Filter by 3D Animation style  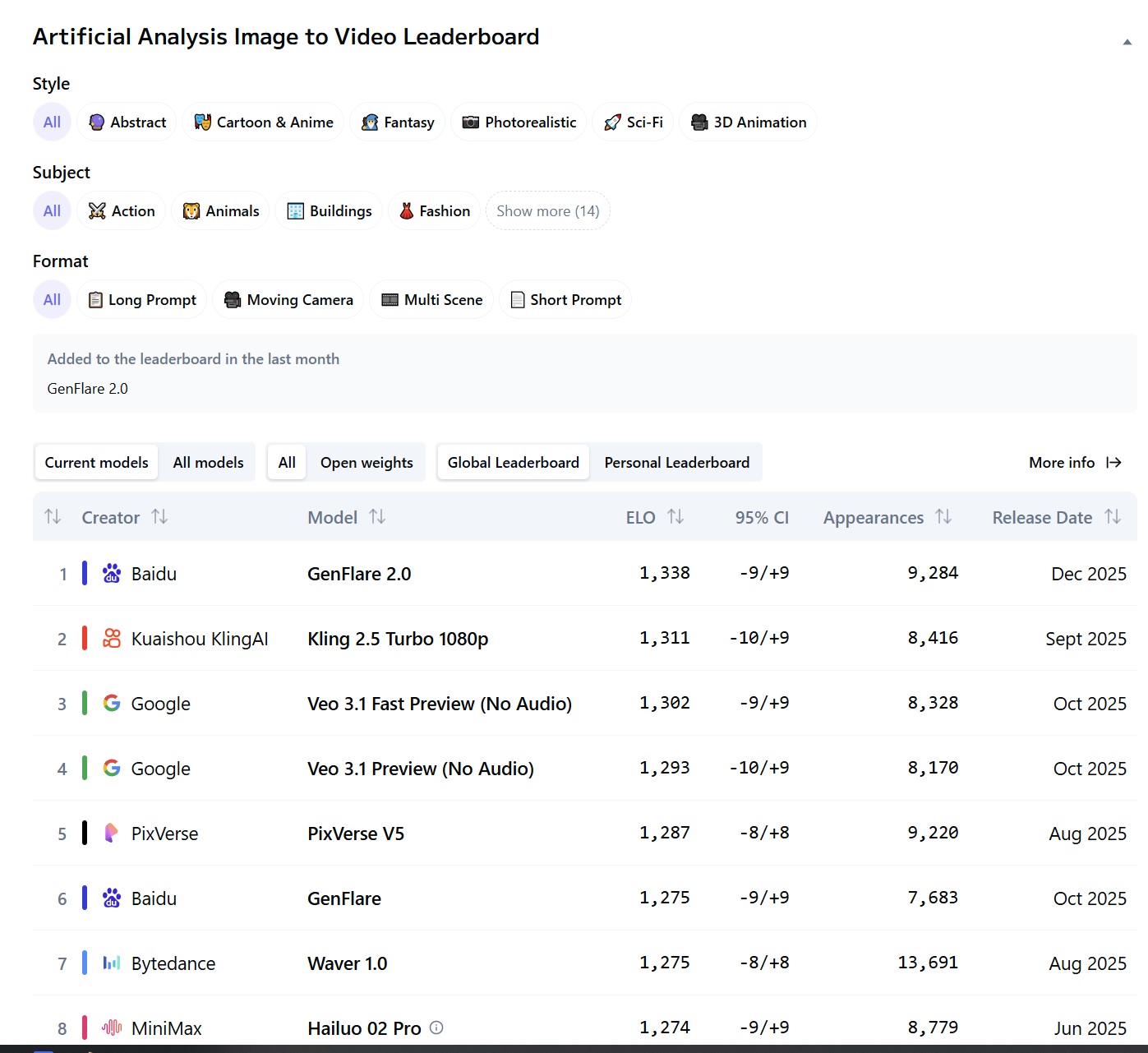pos(748,122)
